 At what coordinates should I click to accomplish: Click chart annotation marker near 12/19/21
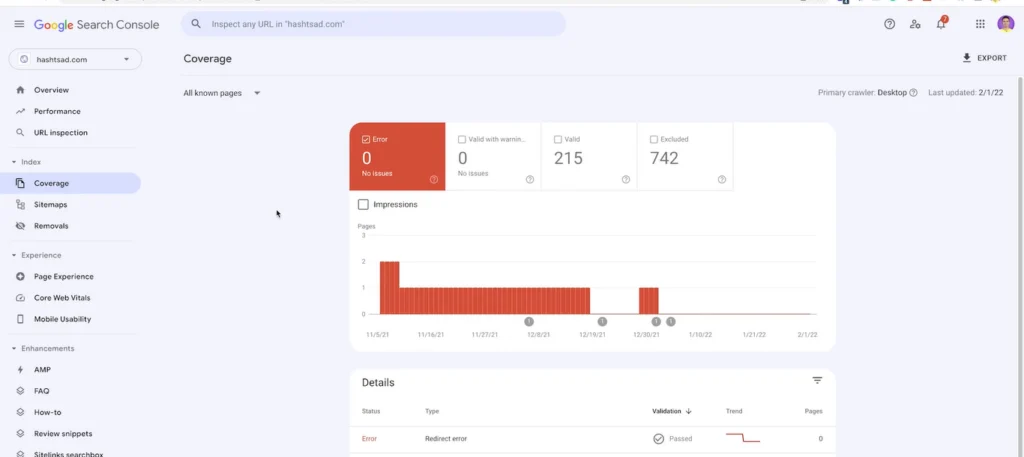(602, 321)
